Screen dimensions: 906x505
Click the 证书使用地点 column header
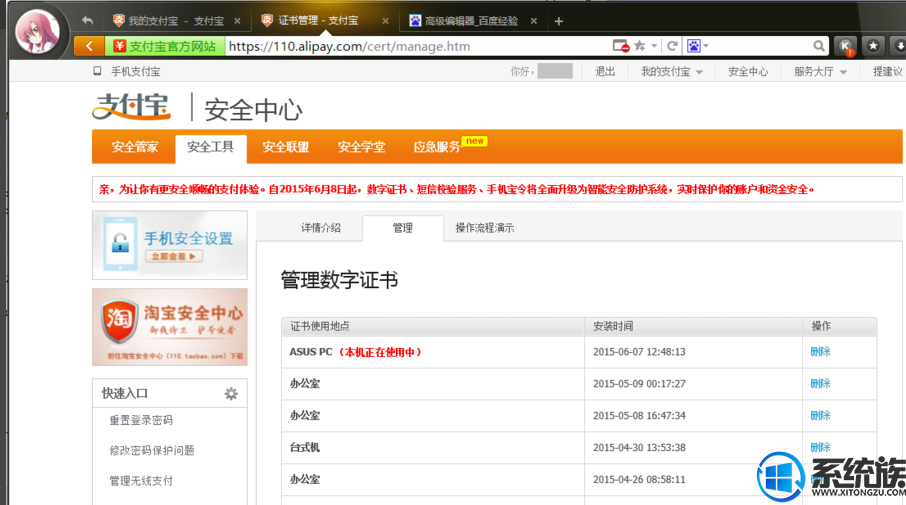pos(320,326)
